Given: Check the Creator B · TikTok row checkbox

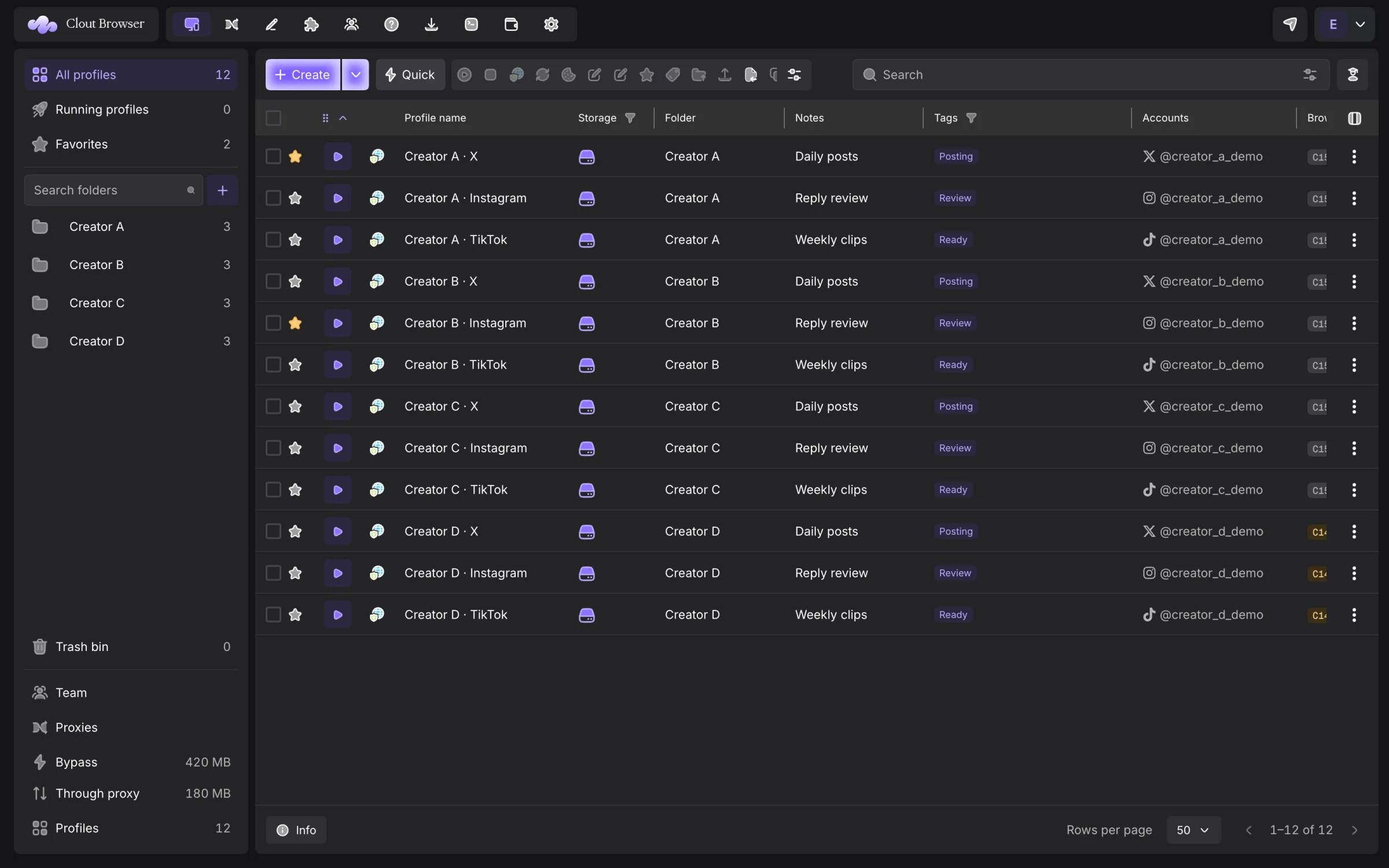Looking at the screenshot, I should [x=273, y=365].
